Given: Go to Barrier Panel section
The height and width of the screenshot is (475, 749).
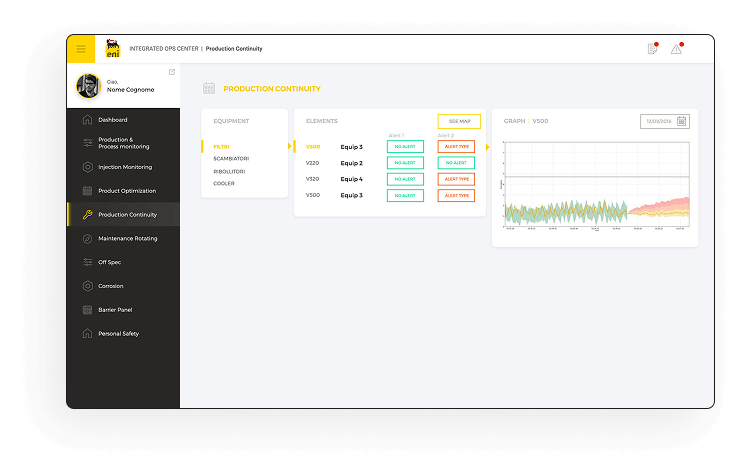Looking at the screenshot, I should [115, 310].
